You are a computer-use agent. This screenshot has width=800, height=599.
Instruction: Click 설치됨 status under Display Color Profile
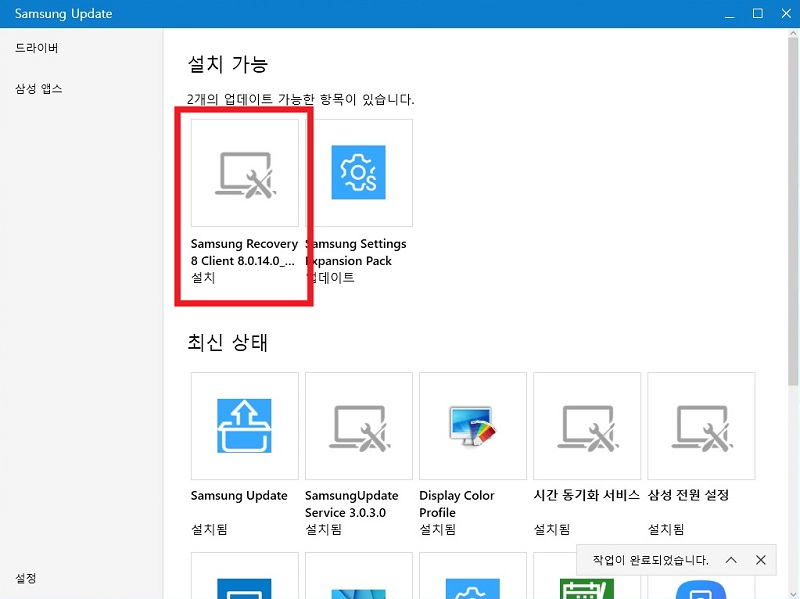click(437, 529)
